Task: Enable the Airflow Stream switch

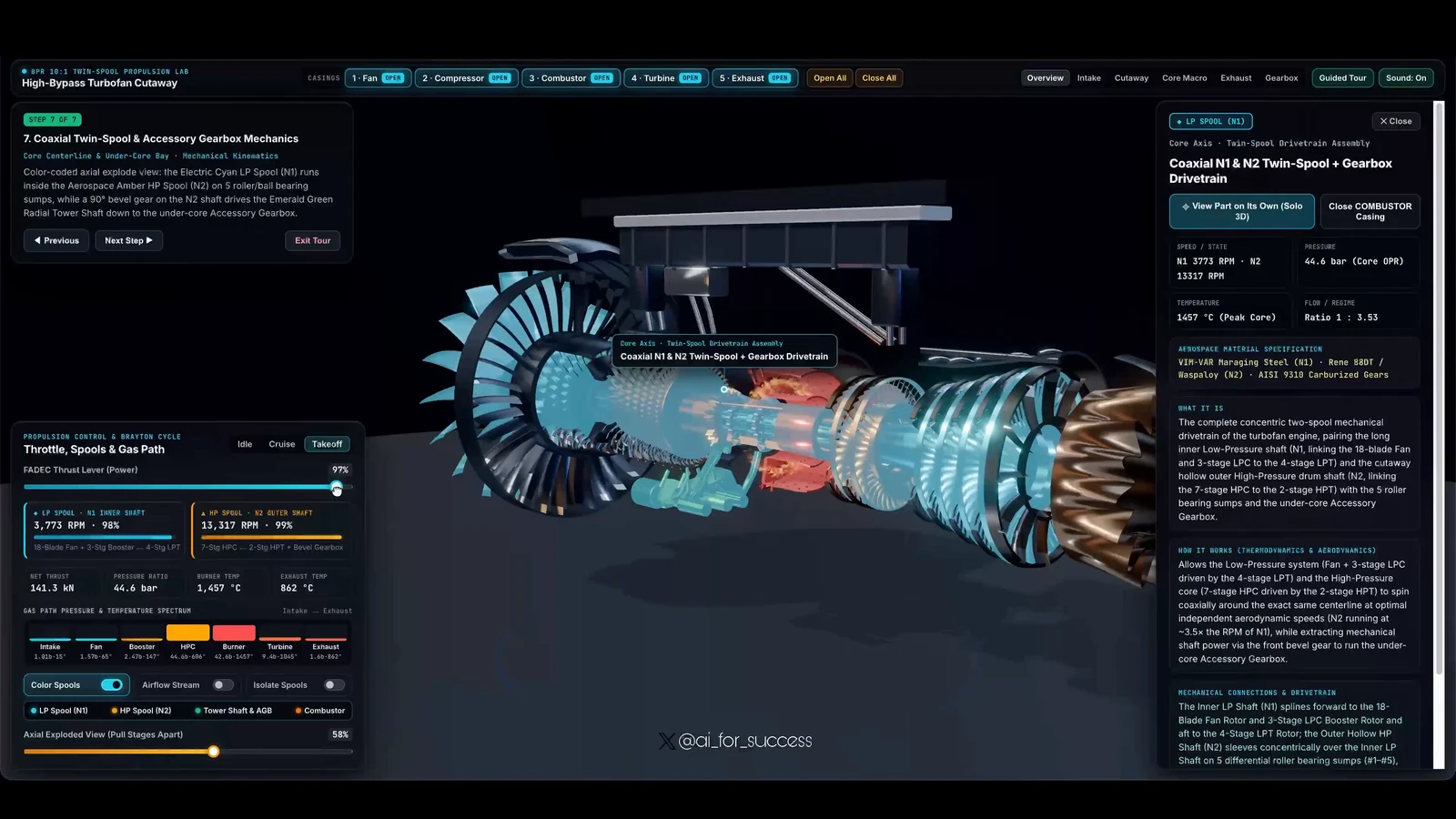Action: 223,685
